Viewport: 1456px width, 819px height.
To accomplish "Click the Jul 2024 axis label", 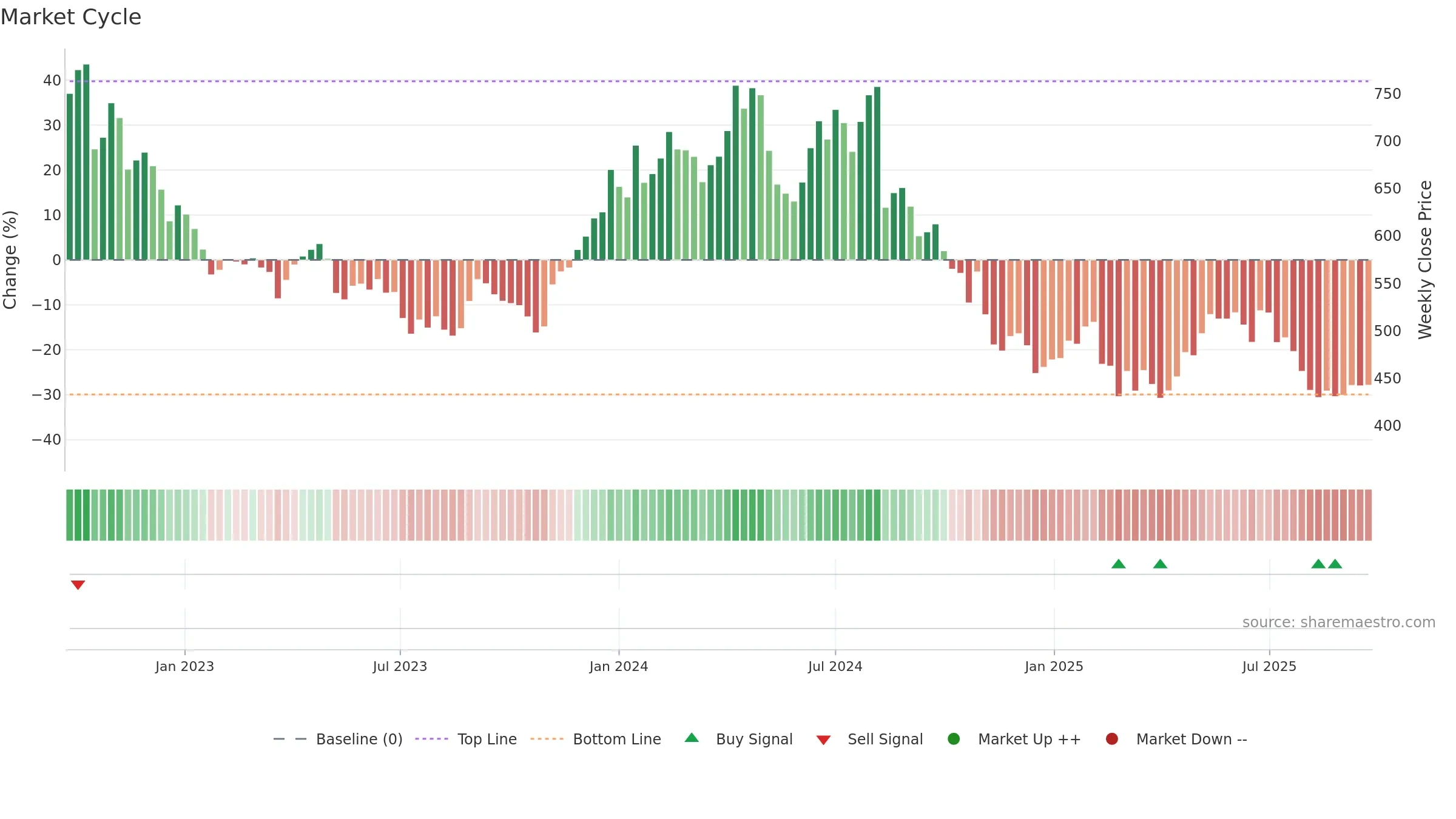I will pyautogui.click(x=835, y=666).
